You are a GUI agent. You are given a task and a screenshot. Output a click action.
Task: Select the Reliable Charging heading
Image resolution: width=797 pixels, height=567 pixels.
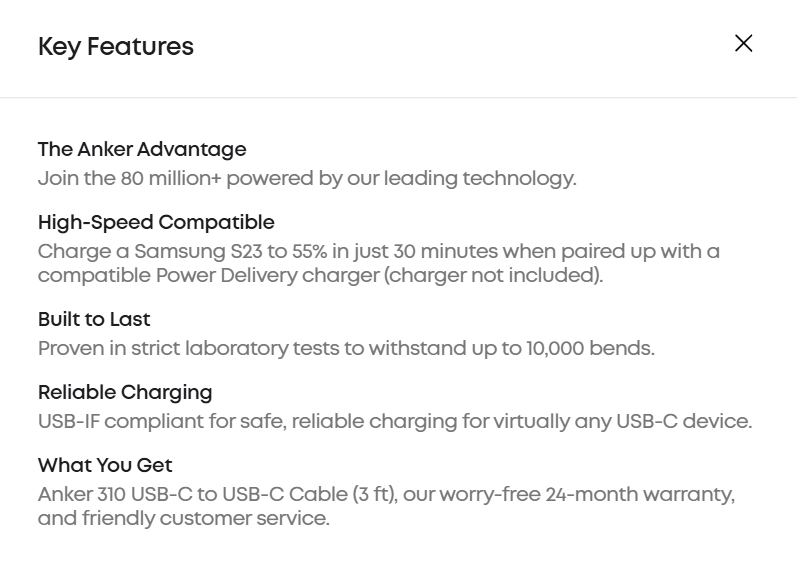[125, 393]
